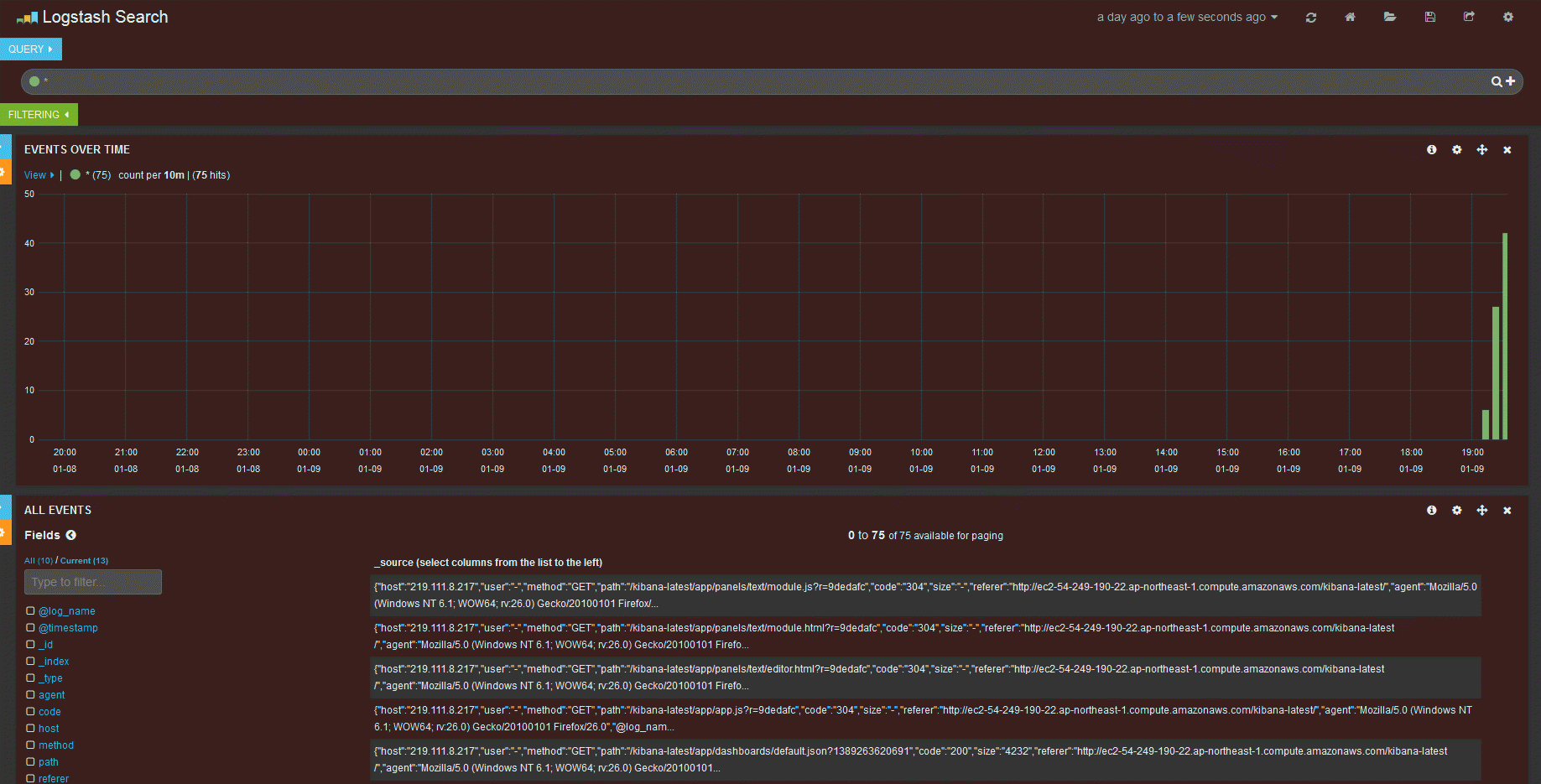Click the histogram bar reaching about 27
The image size is (1541, 784).
pos(1495,373)
